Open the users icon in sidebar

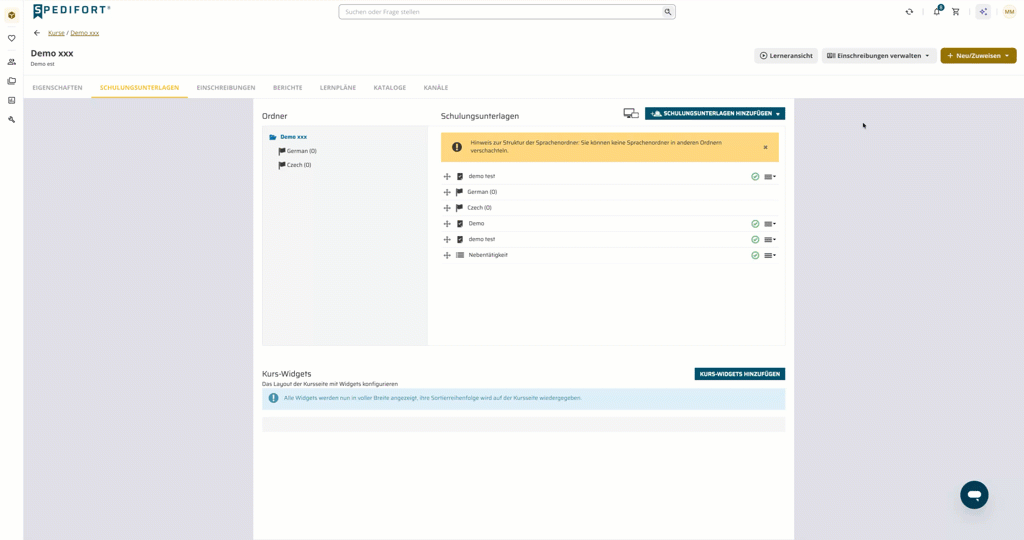(12, 62)
